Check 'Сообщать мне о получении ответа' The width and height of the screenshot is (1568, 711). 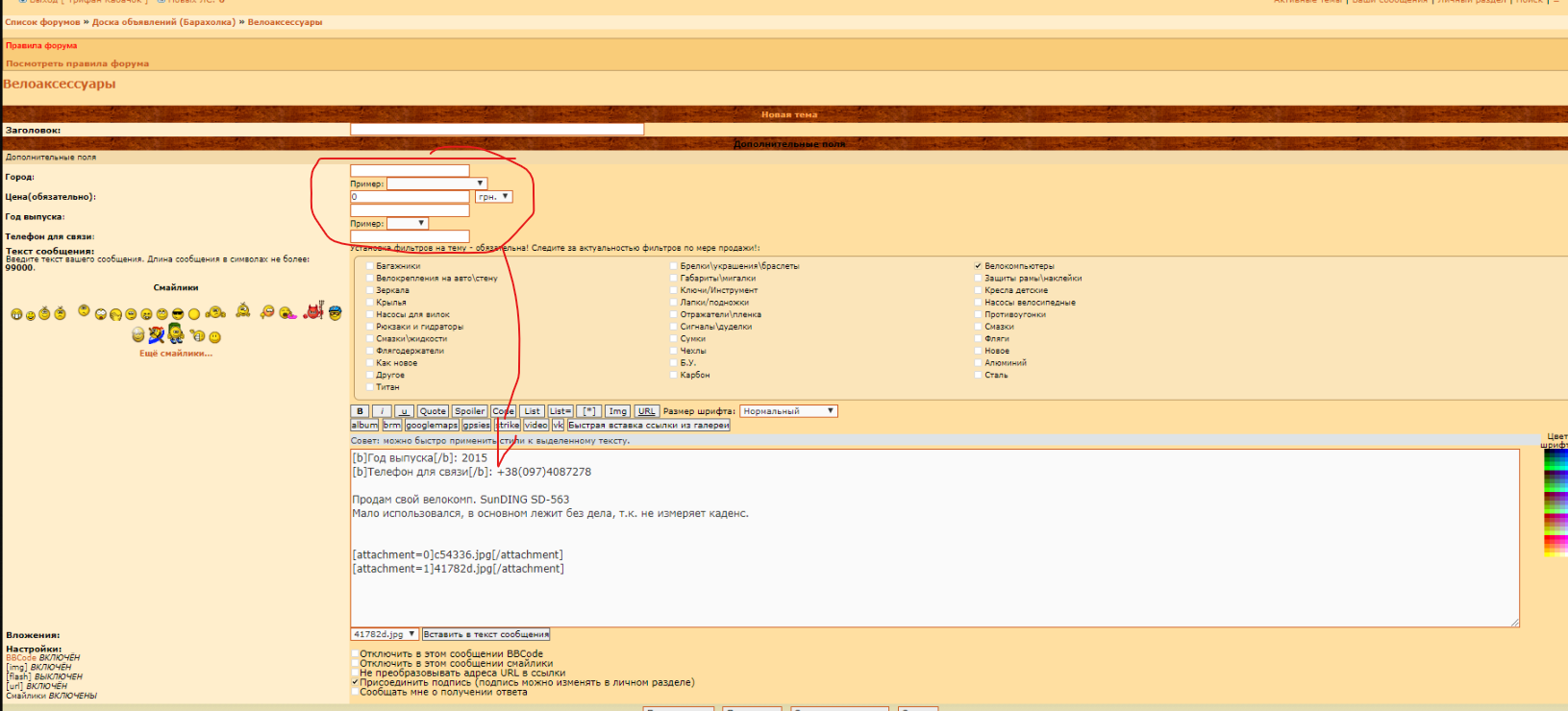[355, 692]
